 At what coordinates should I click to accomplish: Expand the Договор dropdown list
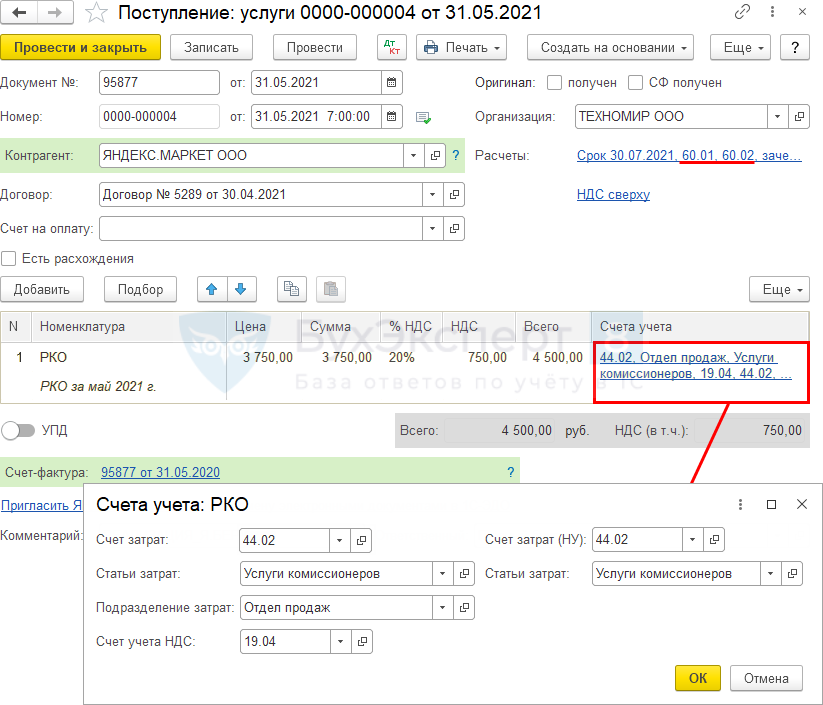(x=432, y=194)
